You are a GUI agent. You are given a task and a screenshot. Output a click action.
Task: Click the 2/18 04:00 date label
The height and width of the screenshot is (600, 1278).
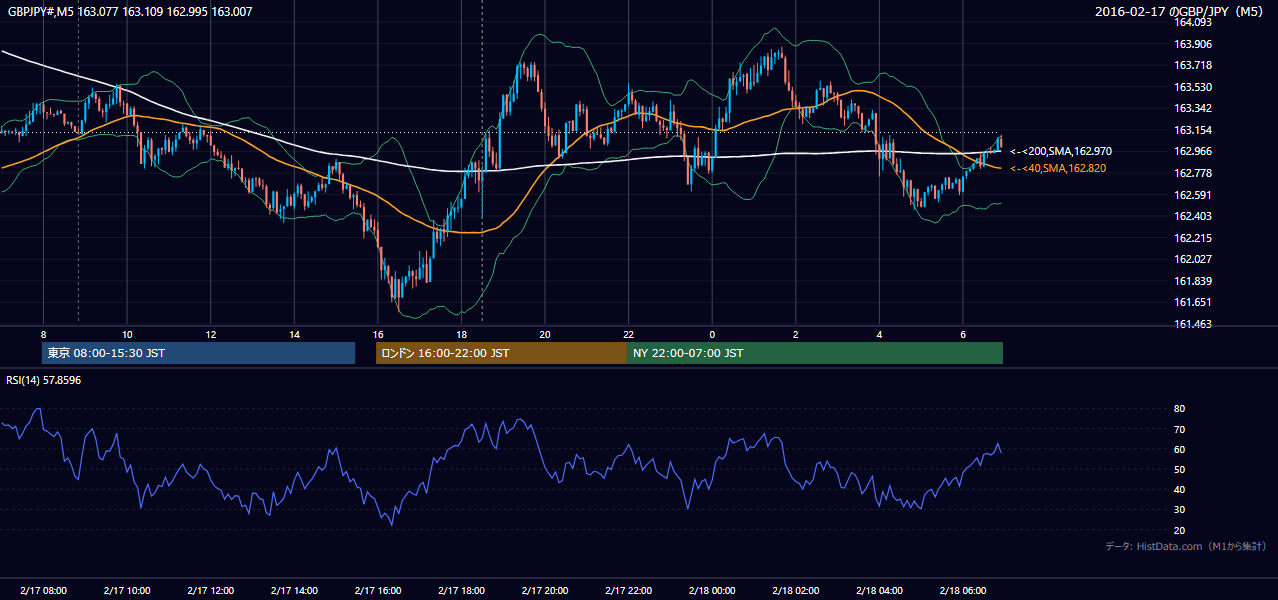click(879, 591)
